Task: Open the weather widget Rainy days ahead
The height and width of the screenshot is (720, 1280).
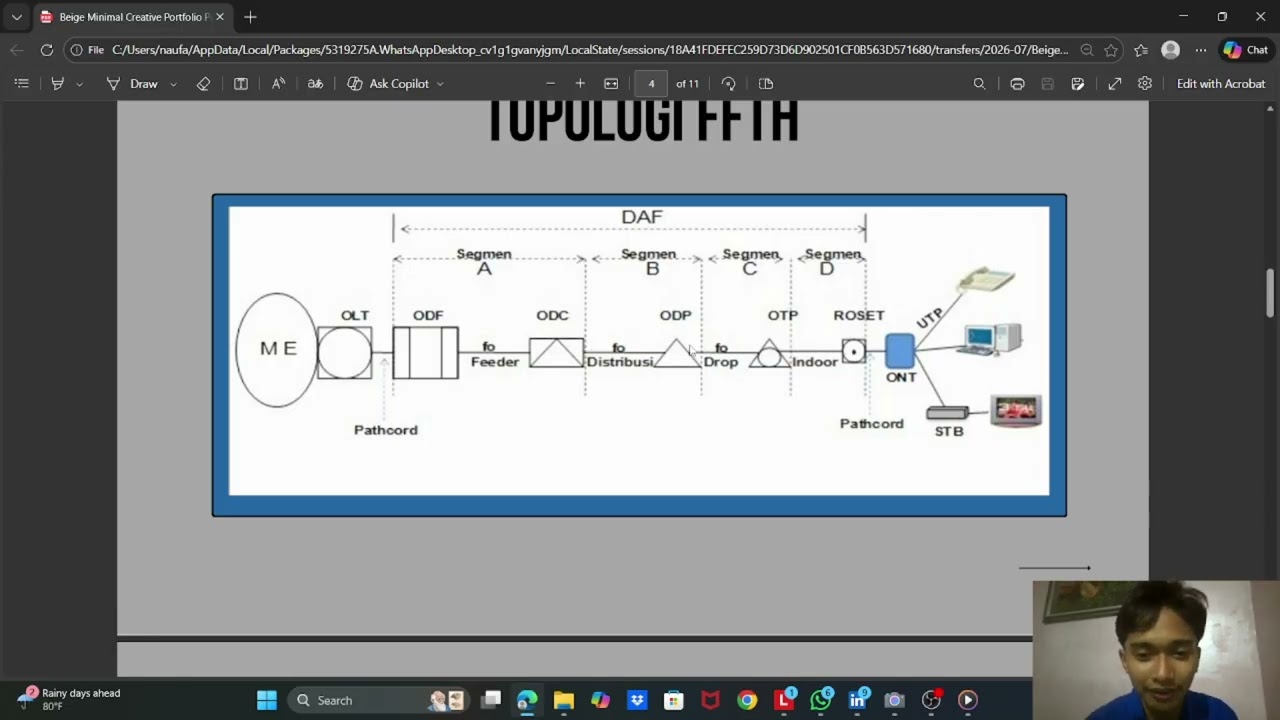Action: [70, 699]
